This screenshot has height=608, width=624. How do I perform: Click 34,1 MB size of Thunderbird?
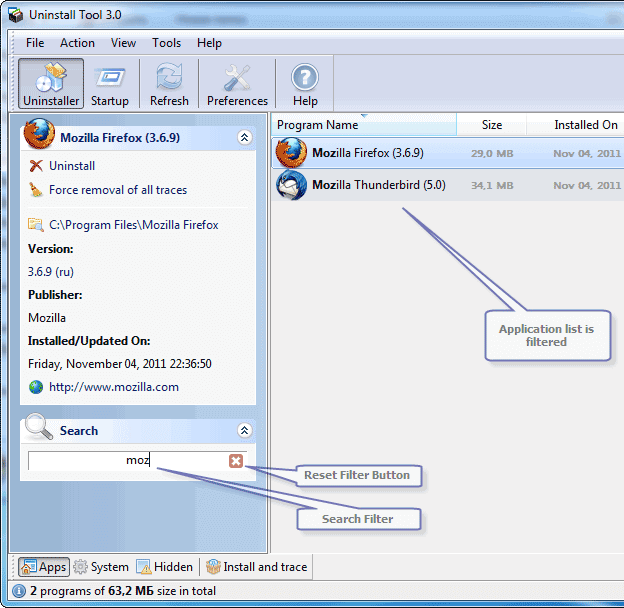[492, 185]
